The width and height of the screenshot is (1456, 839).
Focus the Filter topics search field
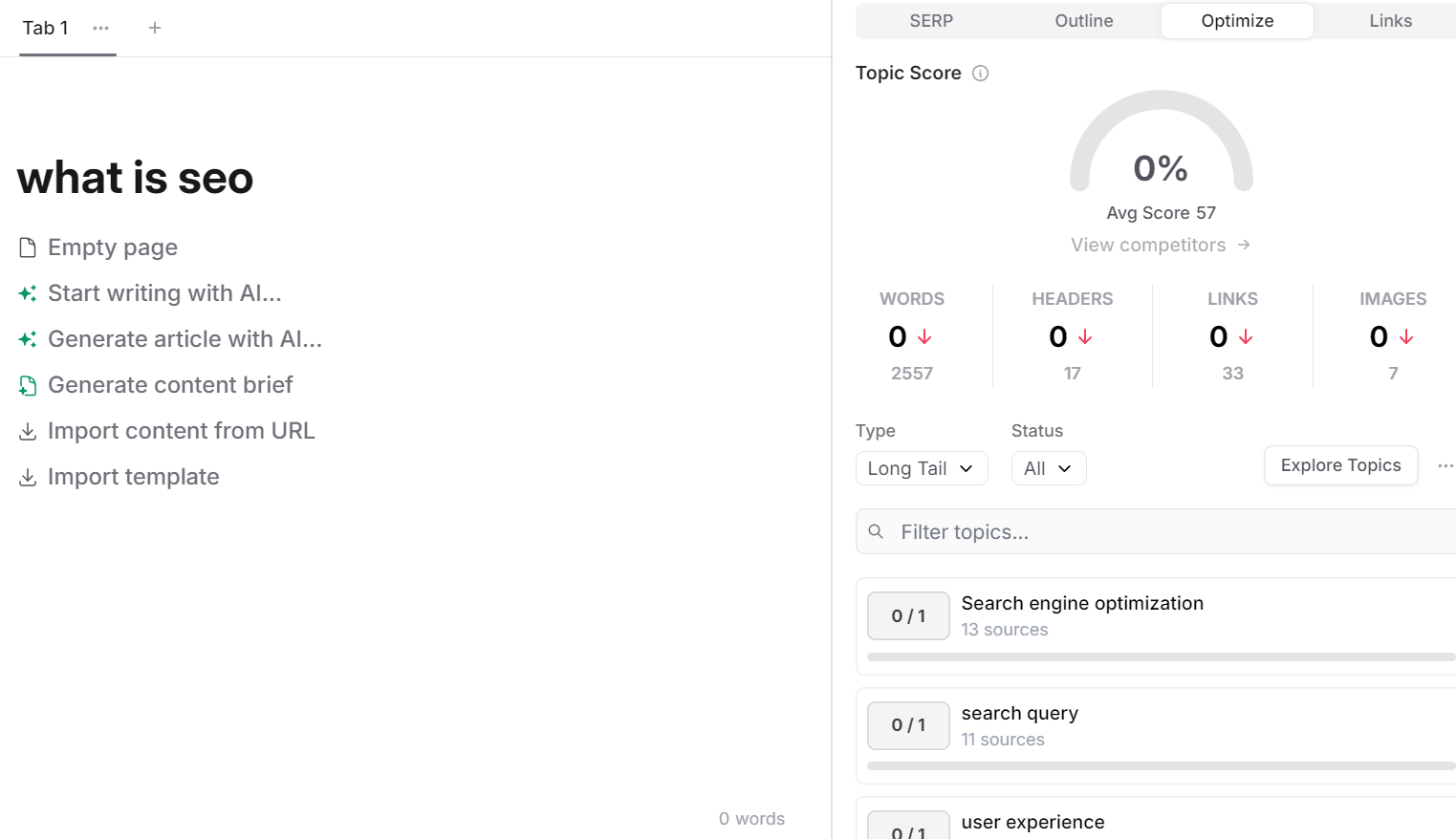1156,531
